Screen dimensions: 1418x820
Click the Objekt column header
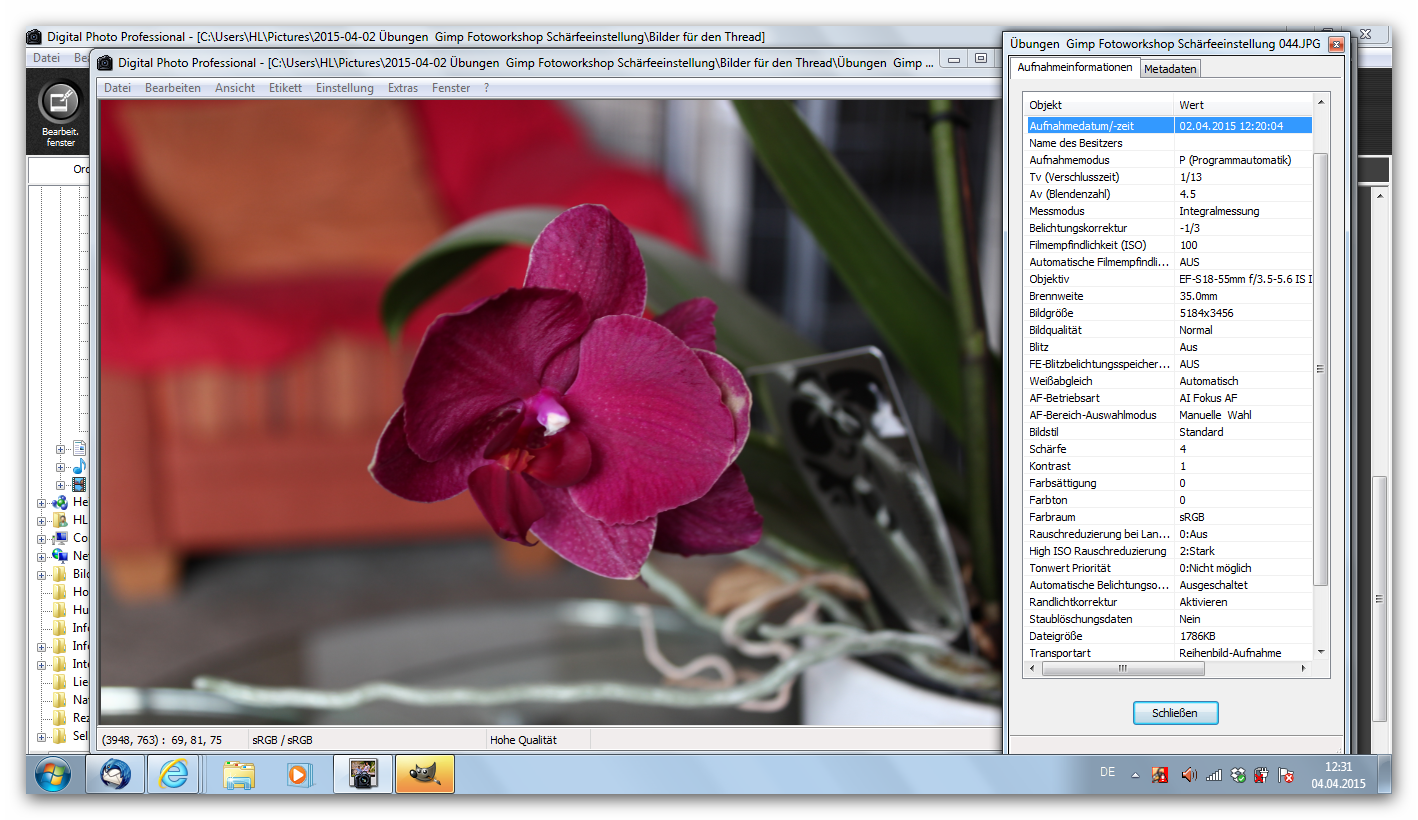[x=1100, y=105]
